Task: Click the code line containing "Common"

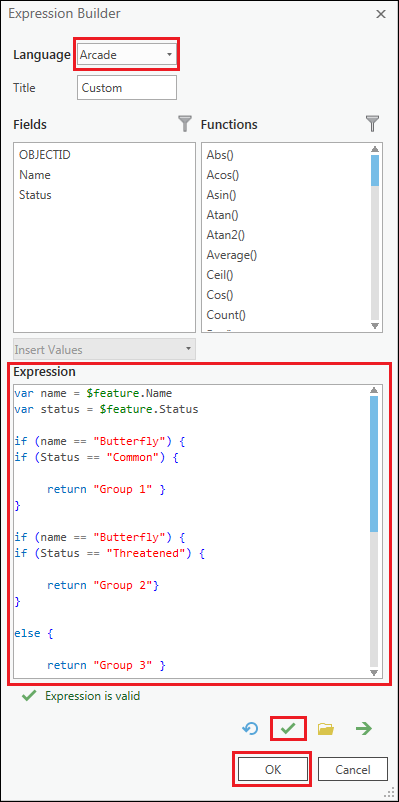Action: 96,457
